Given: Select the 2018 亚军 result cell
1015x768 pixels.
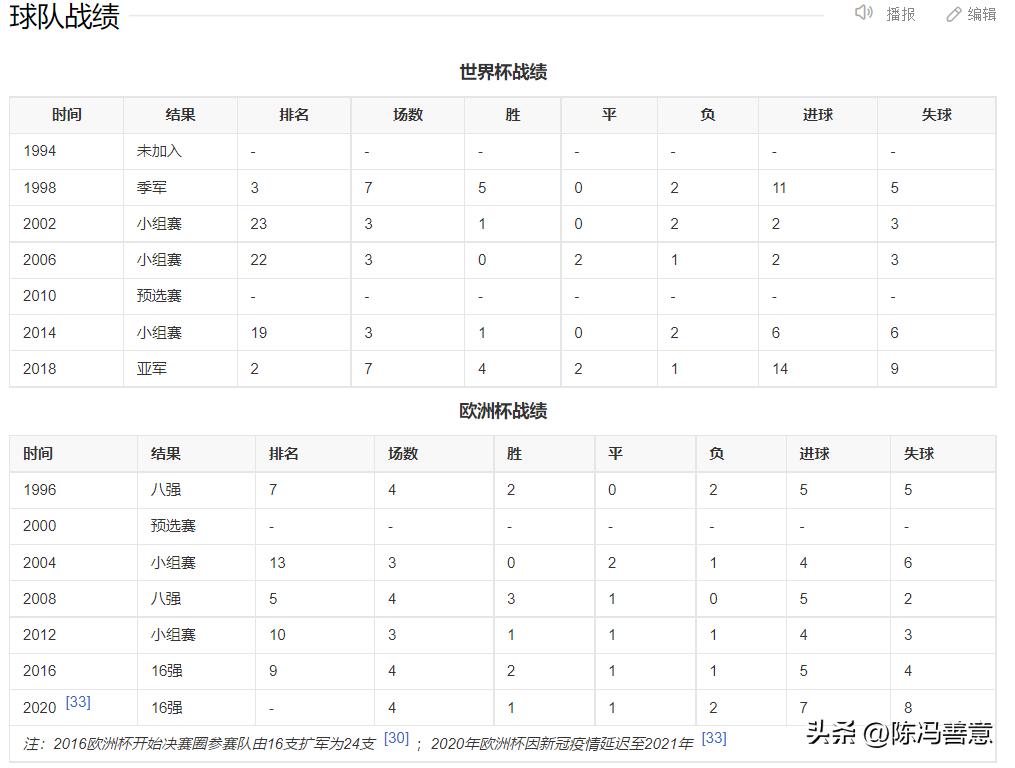Looking at the screenshot, I should pyautogui.click(x=152, y=368).
